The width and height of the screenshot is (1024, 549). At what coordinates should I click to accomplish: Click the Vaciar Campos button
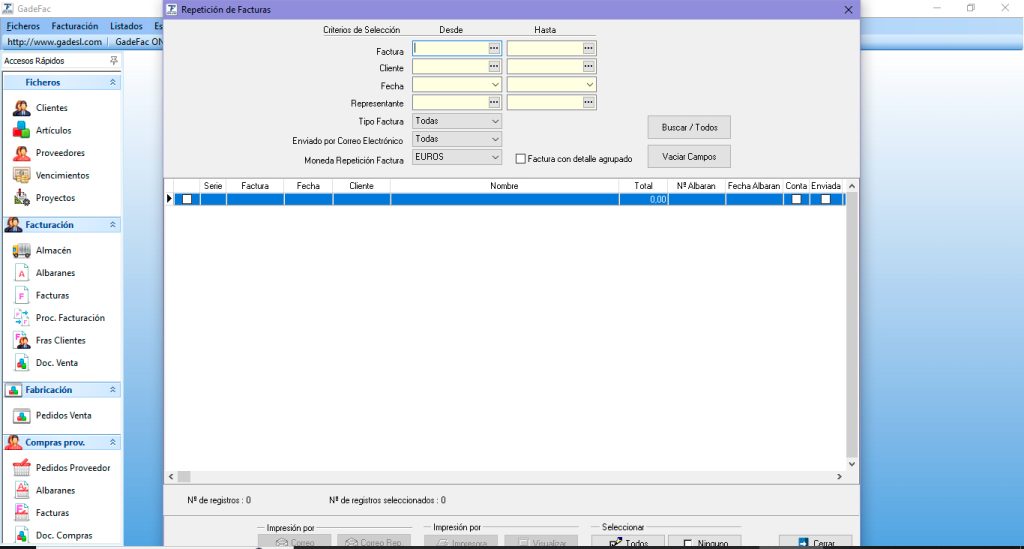[x=689, y=157]
